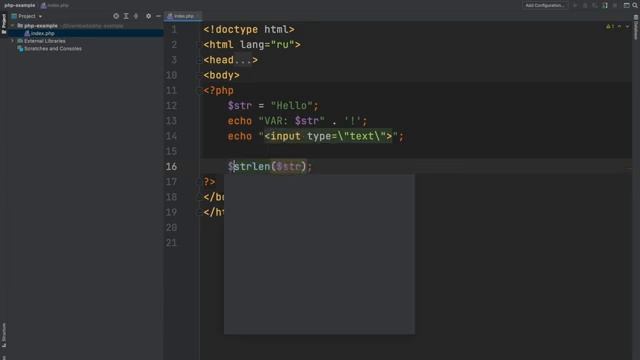Click the echo keyword on line 14
640x360 pixels.
[x=240, y=136]
